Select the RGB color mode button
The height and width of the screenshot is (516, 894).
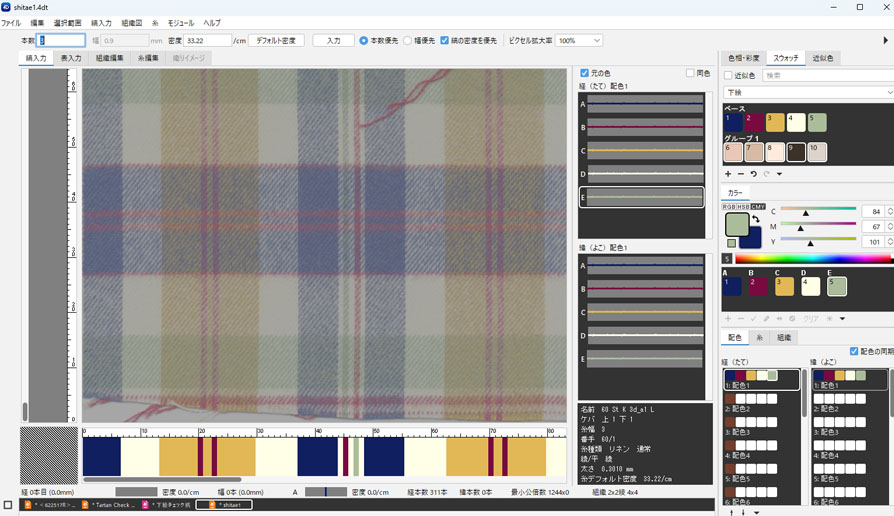[729, 207]
